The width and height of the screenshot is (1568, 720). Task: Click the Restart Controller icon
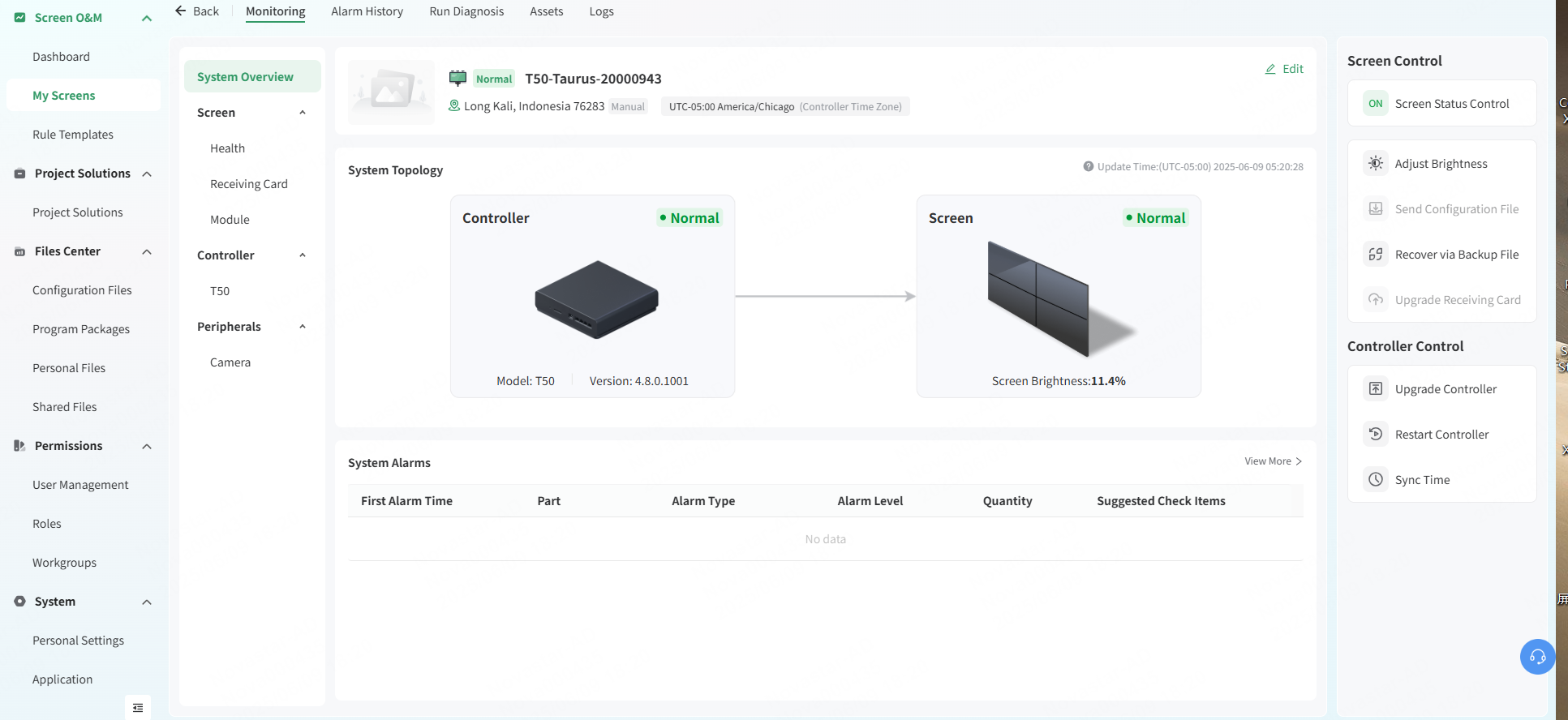[1376, 434]
